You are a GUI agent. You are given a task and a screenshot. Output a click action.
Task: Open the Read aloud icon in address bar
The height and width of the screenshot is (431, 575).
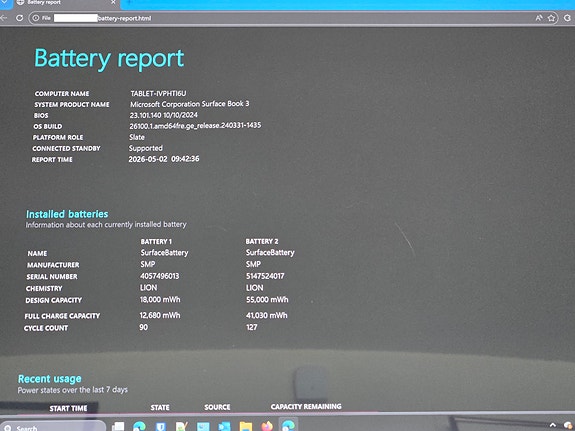click(539, 18)
